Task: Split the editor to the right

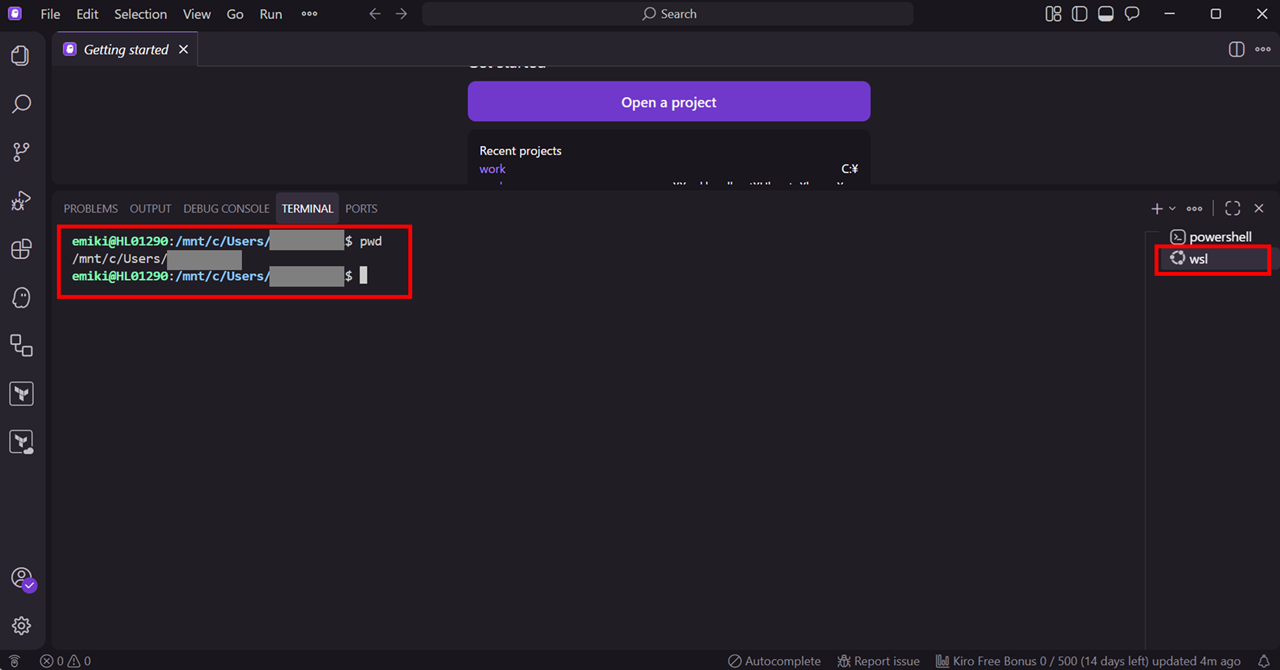Action: click(1236, 49)
